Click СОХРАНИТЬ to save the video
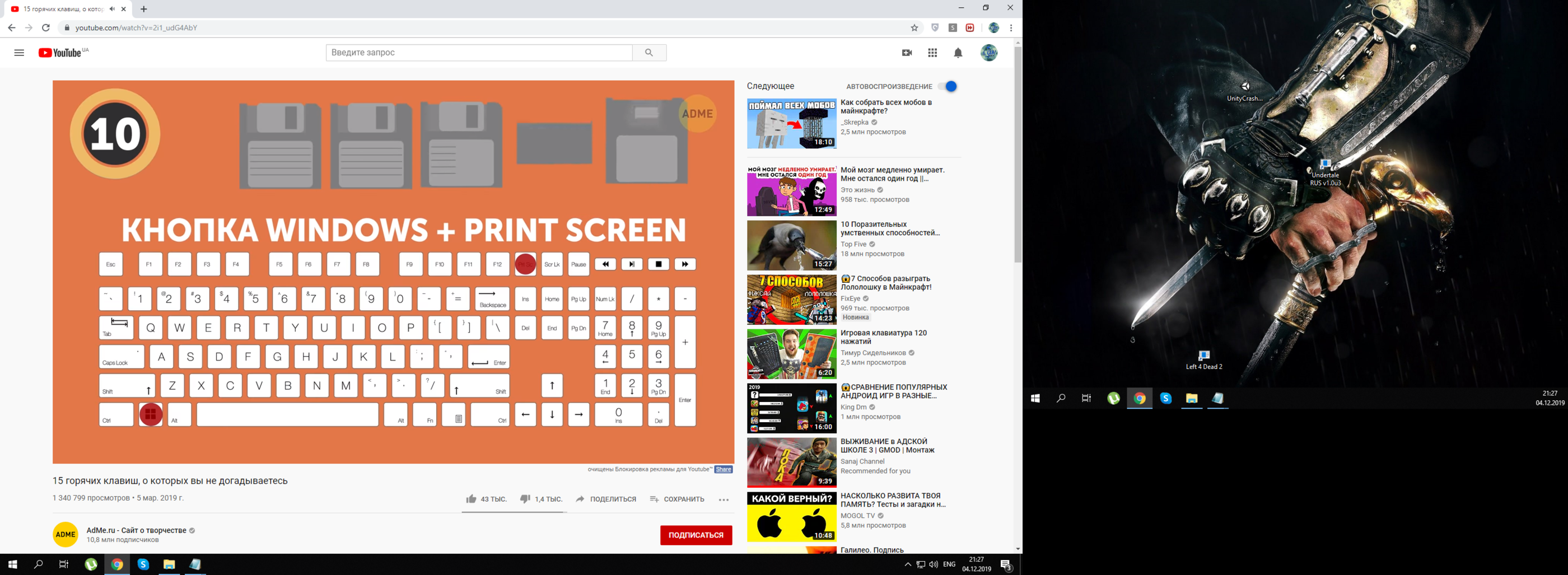The height and width of the screenshot is (575, 1568). point(677,499)
